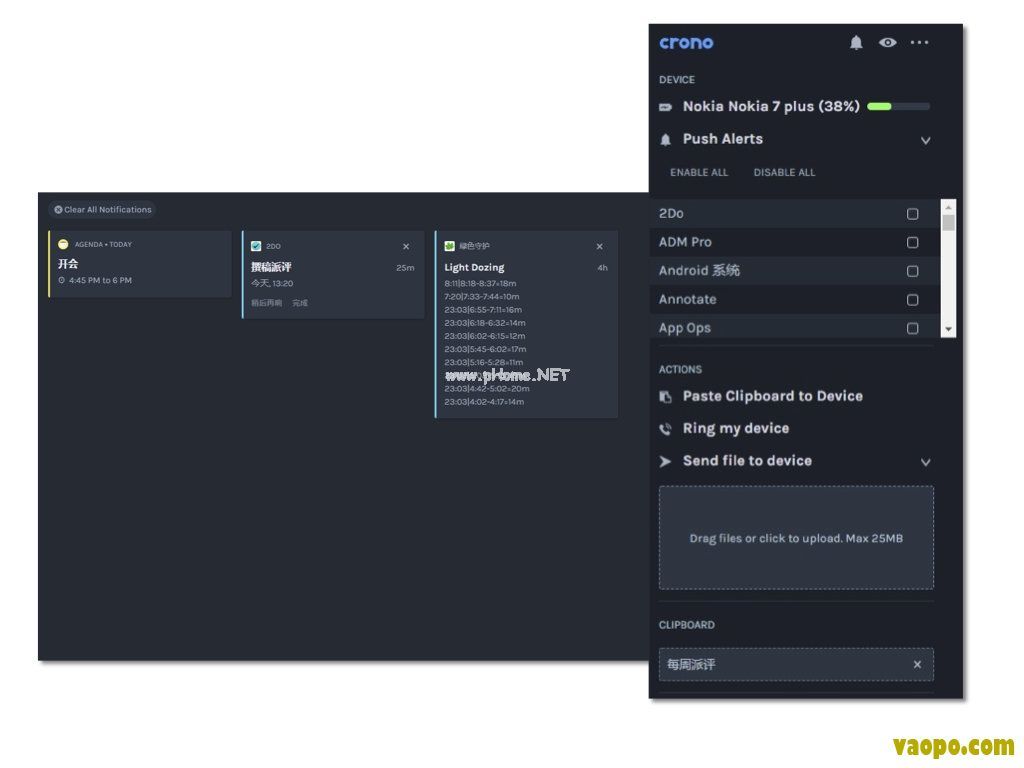Click the Nokia 7 plus battery bar

click(899, 106)
